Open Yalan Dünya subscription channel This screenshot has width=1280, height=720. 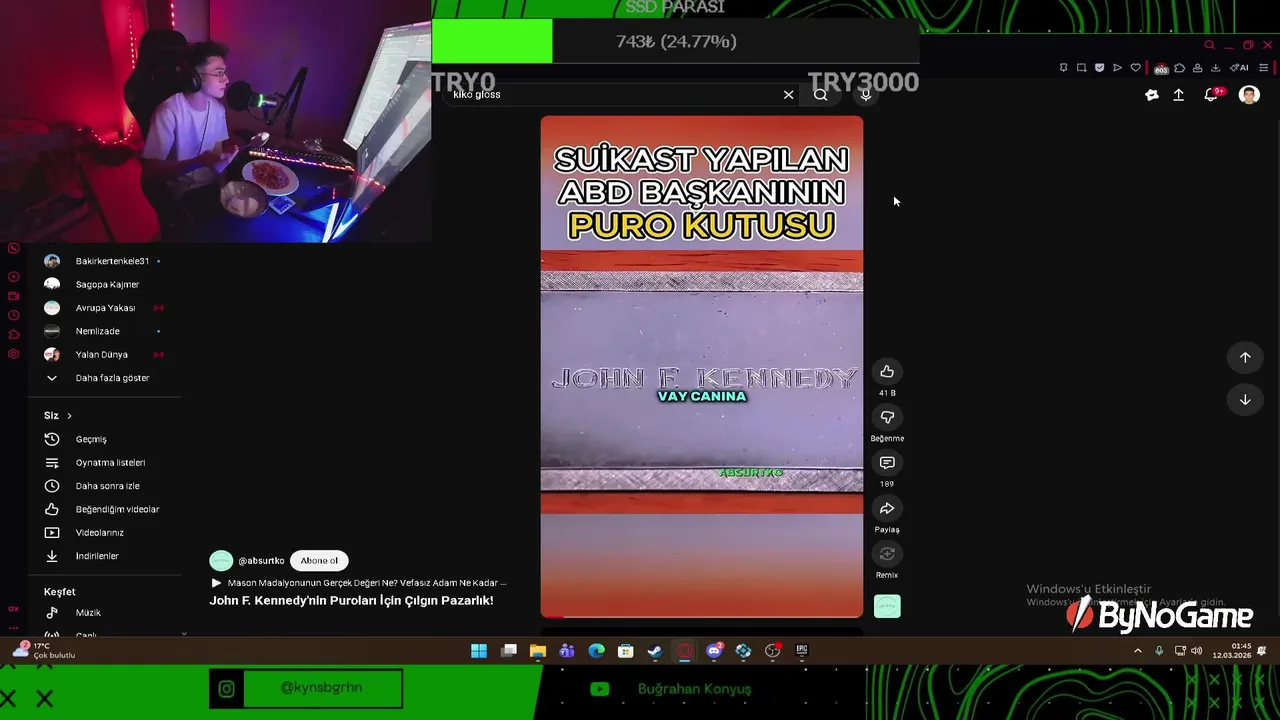tap(104, 354)
